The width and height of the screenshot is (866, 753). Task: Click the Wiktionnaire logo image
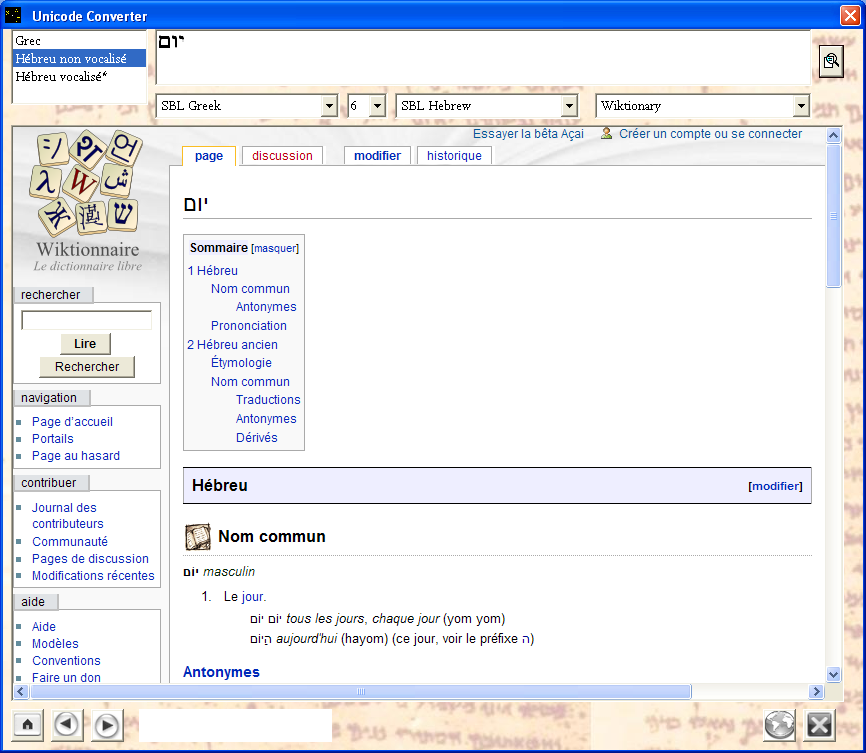(x=87, y=202)
